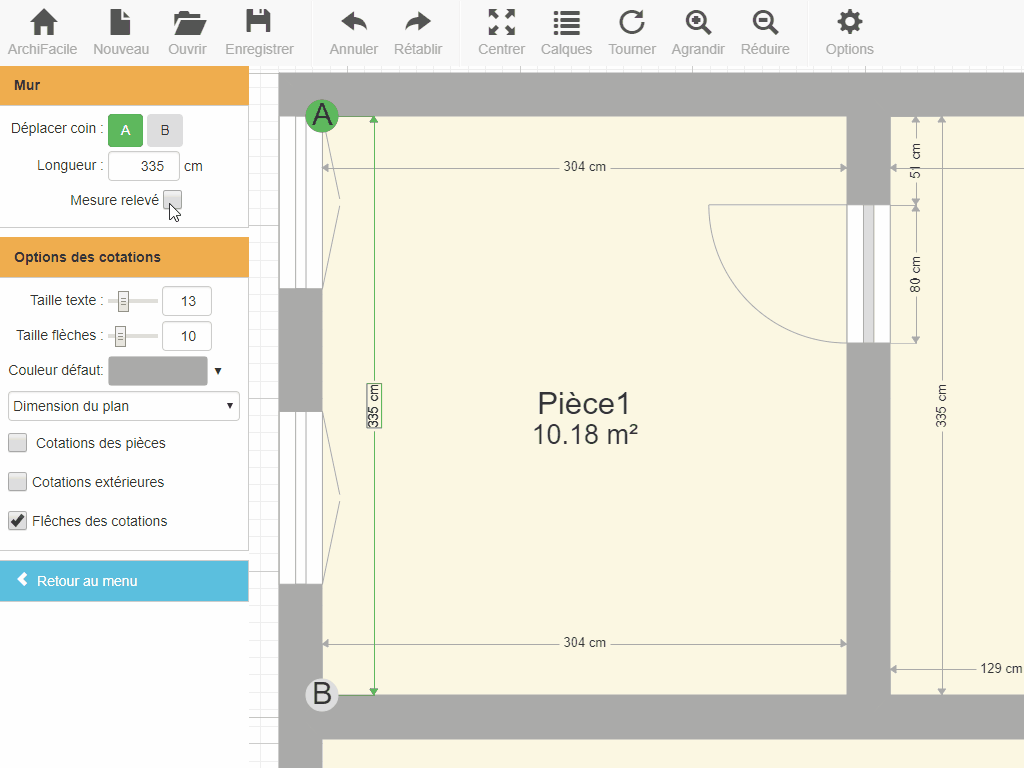Redo action with Rétablir

pos(418,32)
